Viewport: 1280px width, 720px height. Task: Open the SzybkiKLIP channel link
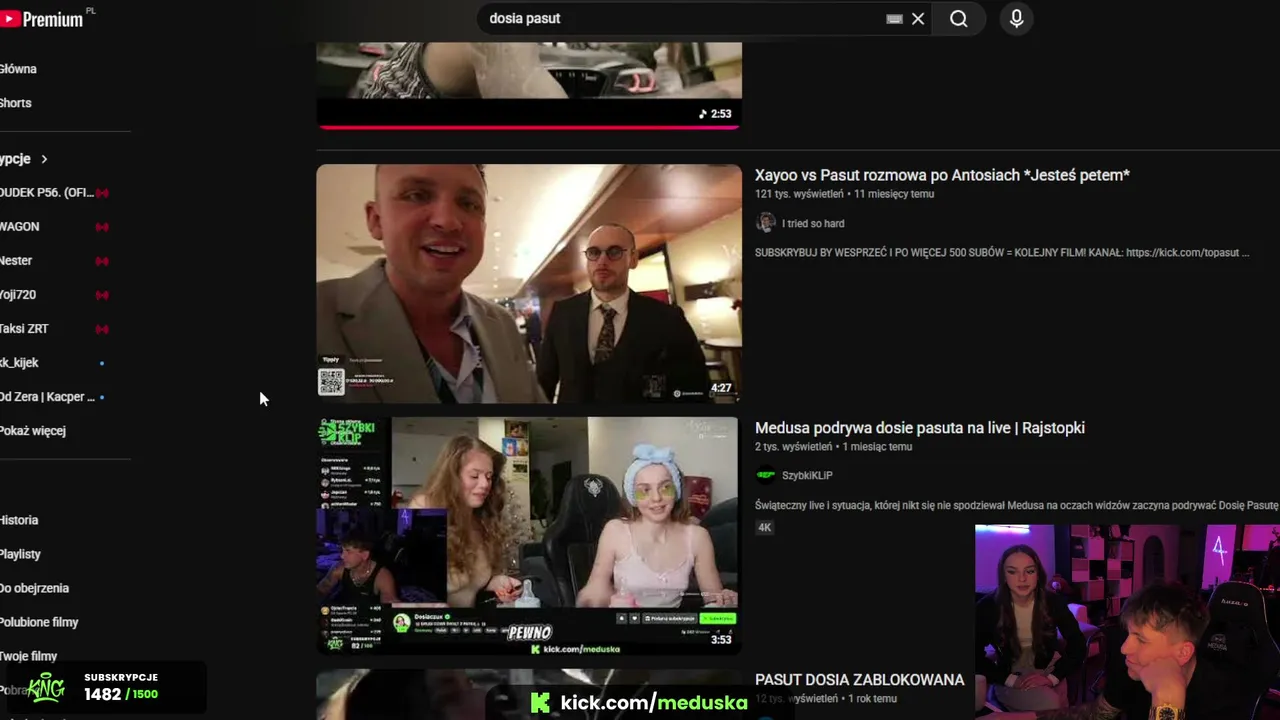[x=807, y=476]
